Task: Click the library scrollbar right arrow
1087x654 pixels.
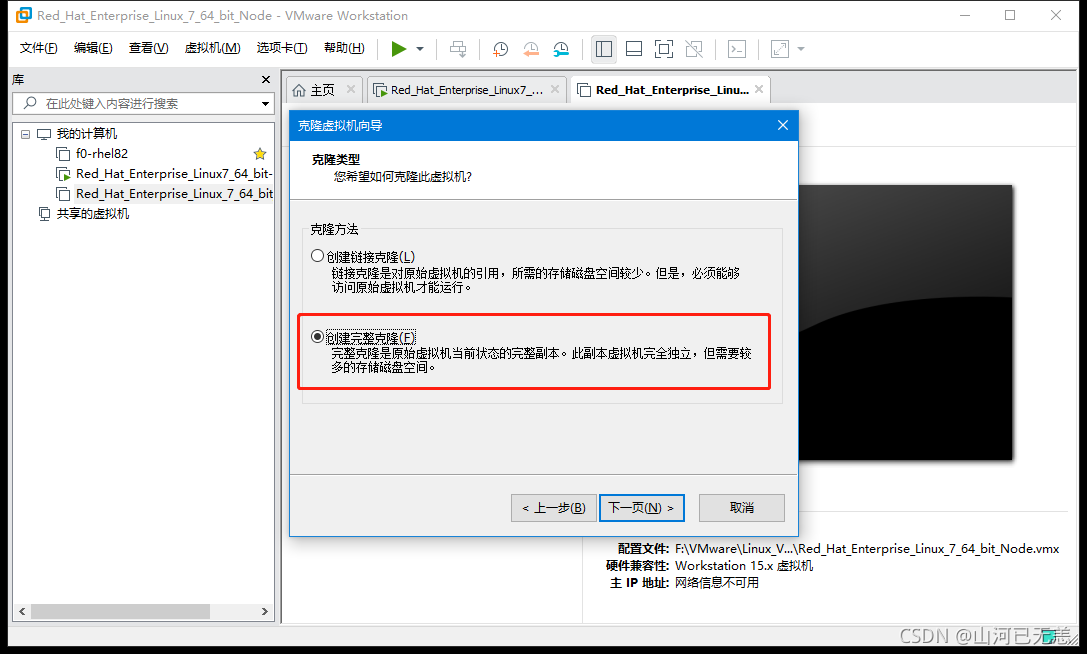Action: pos(265,612)
